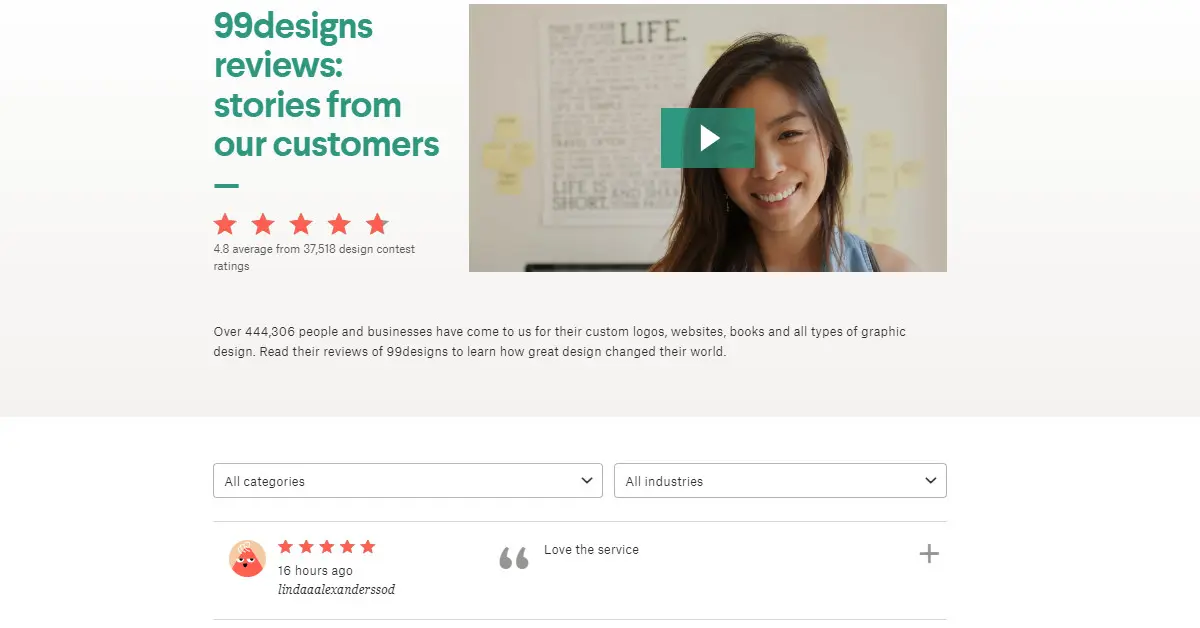Click the fifth star in header rating
This screenshot has height=628, width=1200.
[377, 224]
